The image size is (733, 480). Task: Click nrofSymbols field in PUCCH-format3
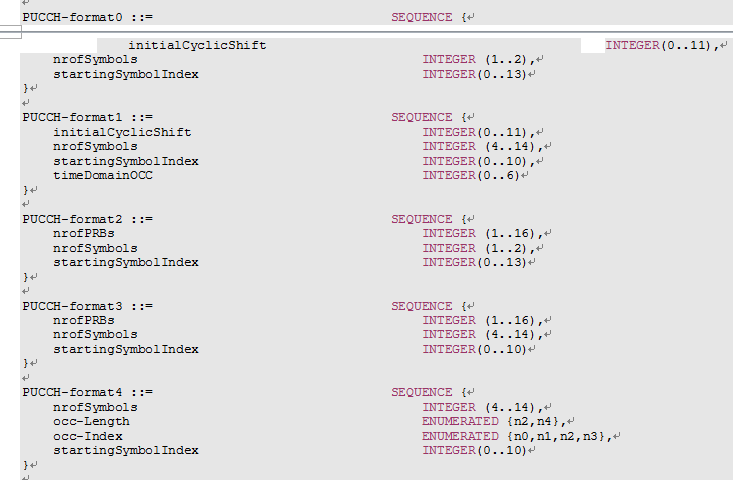95,334
